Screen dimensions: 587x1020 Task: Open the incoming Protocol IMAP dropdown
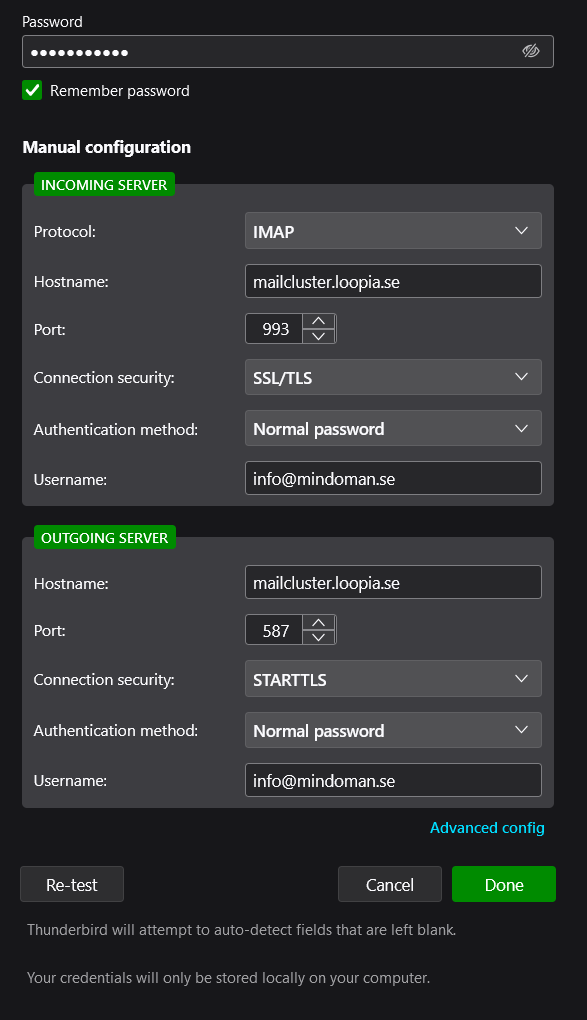pos(393,230)
